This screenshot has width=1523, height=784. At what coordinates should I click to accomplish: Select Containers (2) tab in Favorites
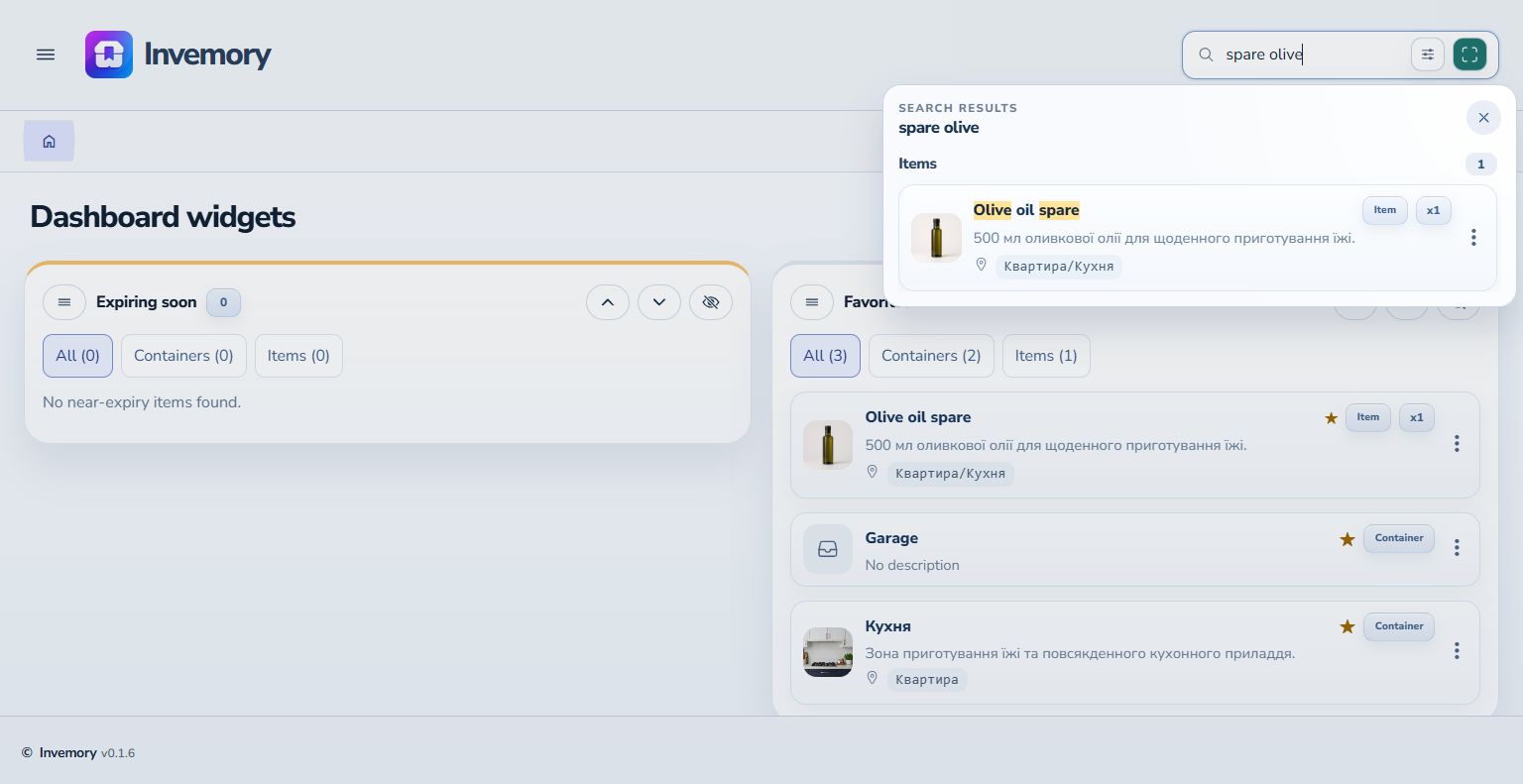point(931,356)
